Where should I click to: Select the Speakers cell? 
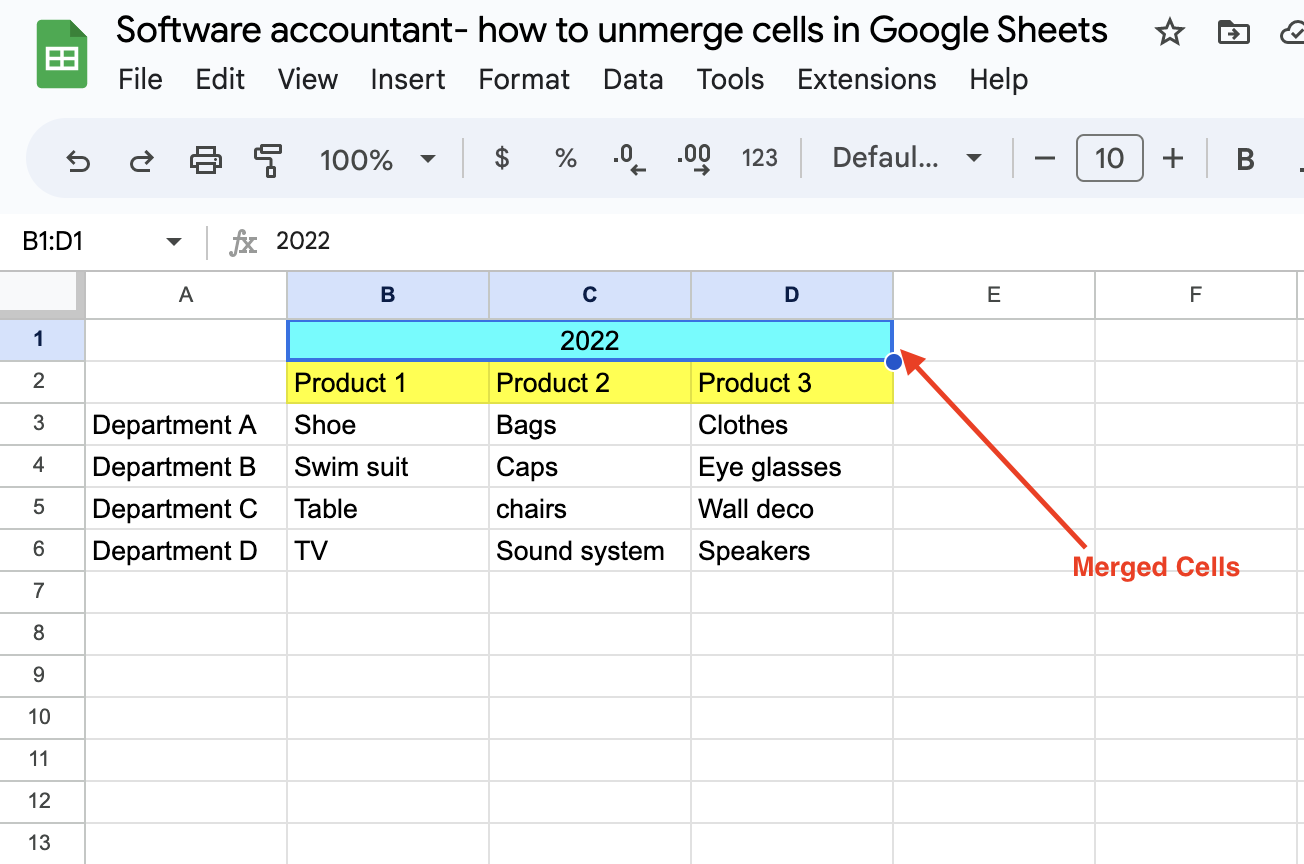(792, 550)
